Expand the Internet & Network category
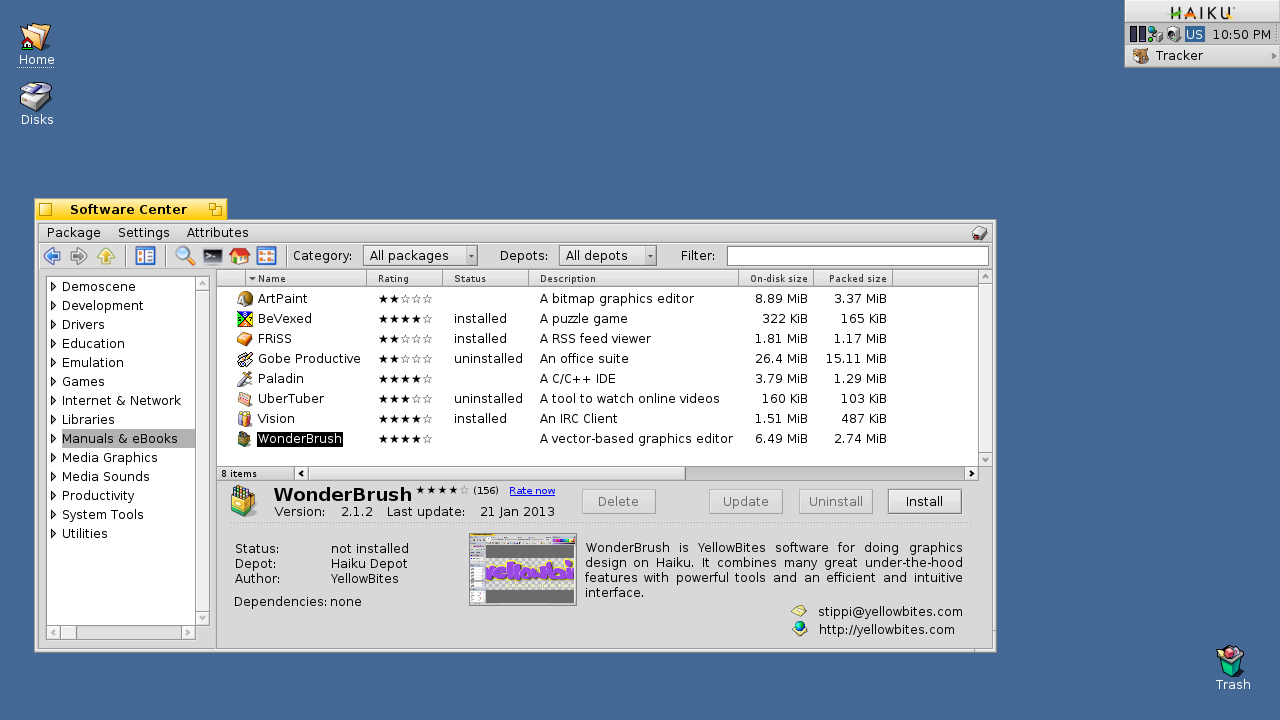1280x720 pixels. pyautogui.click(x=54, y=401)
